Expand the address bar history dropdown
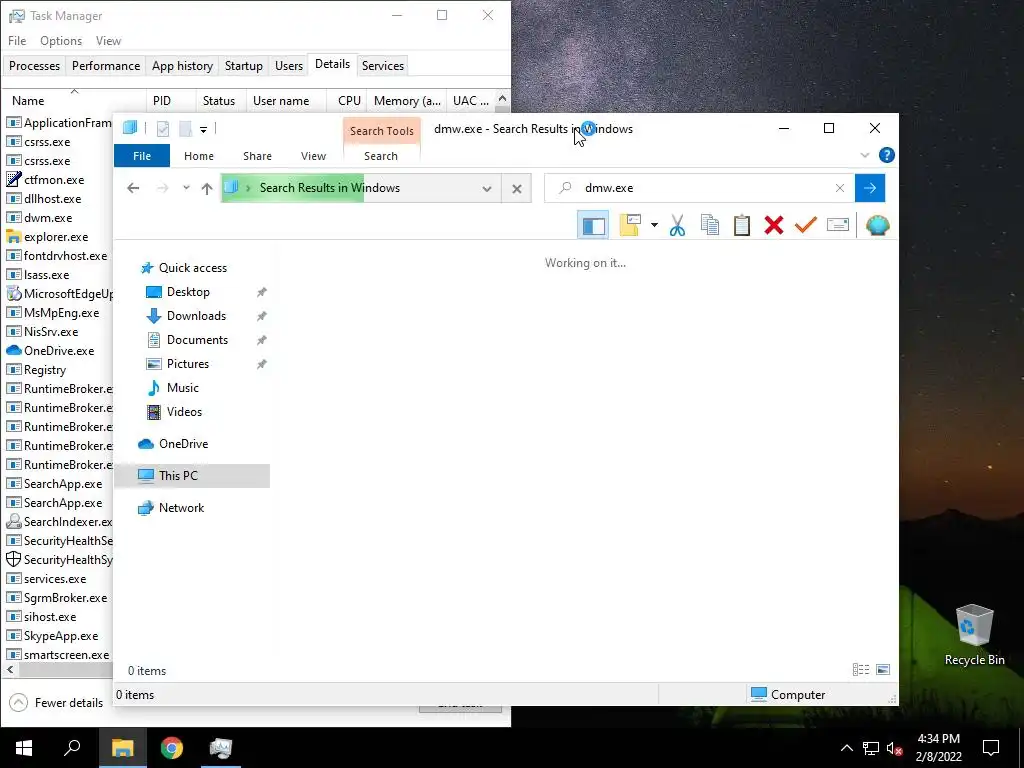This screenshot has height=768, width=1024. [x=487, y=189]
